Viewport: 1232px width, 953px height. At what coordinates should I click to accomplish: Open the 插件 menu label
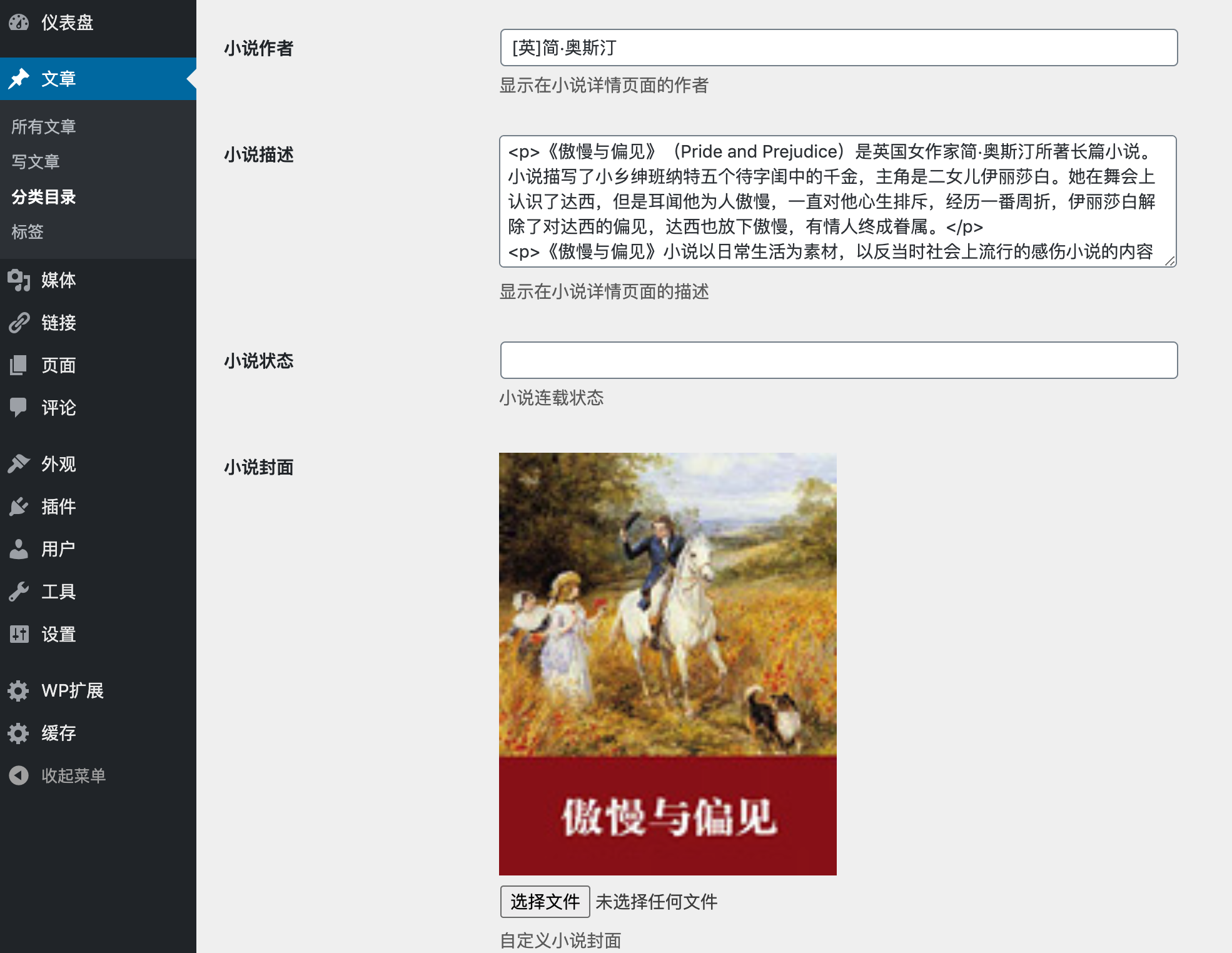[59, 507]
